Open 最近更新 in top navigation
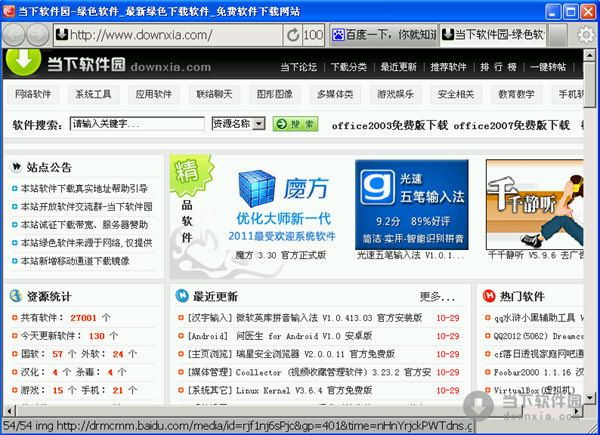The width and height of the screenshot is (600, 435). 398,67
